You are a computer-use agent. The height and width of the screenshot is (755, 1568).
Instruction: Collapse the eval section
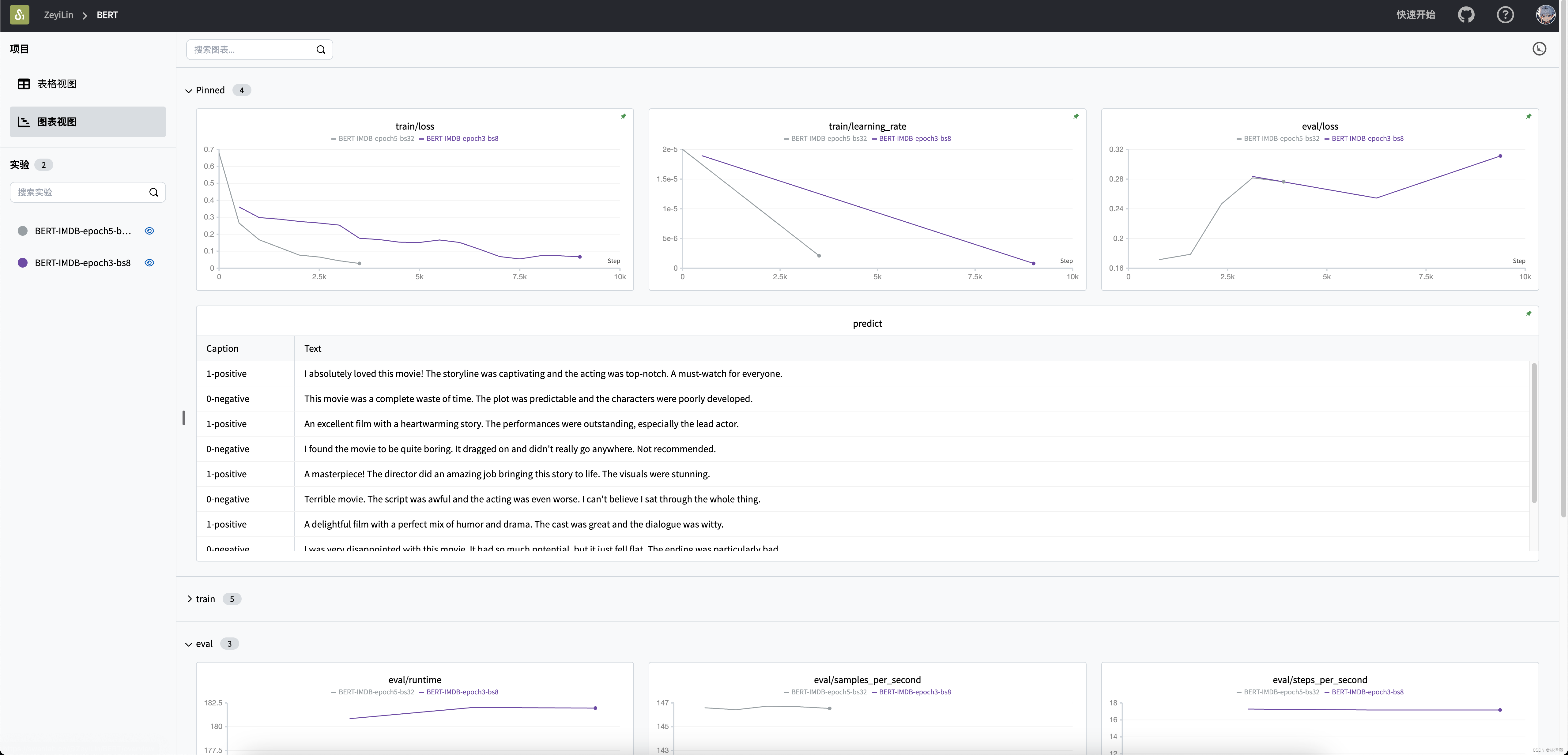pos(189,644)
